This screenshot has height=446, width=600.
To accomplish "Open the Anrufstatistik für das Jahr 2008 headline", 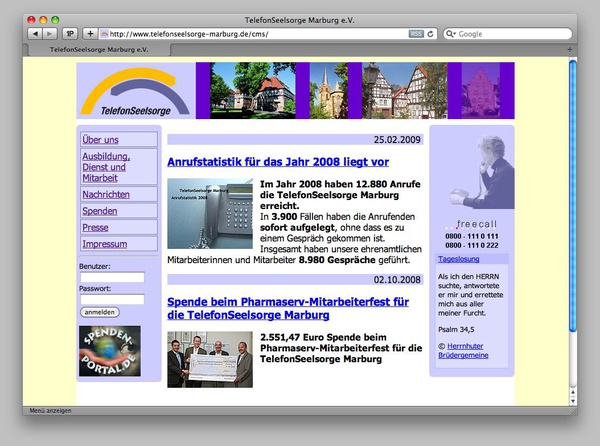I will point(278,162).
